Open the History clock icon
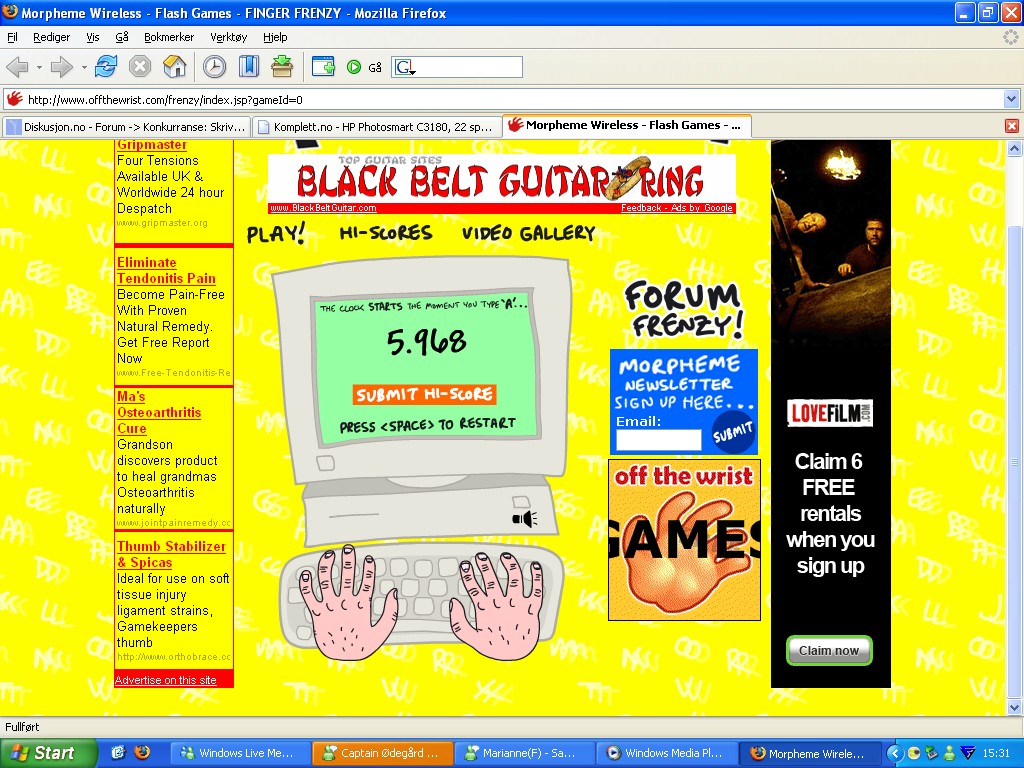The height and width of the screenshot is (768, 1024). click(214, 67)
